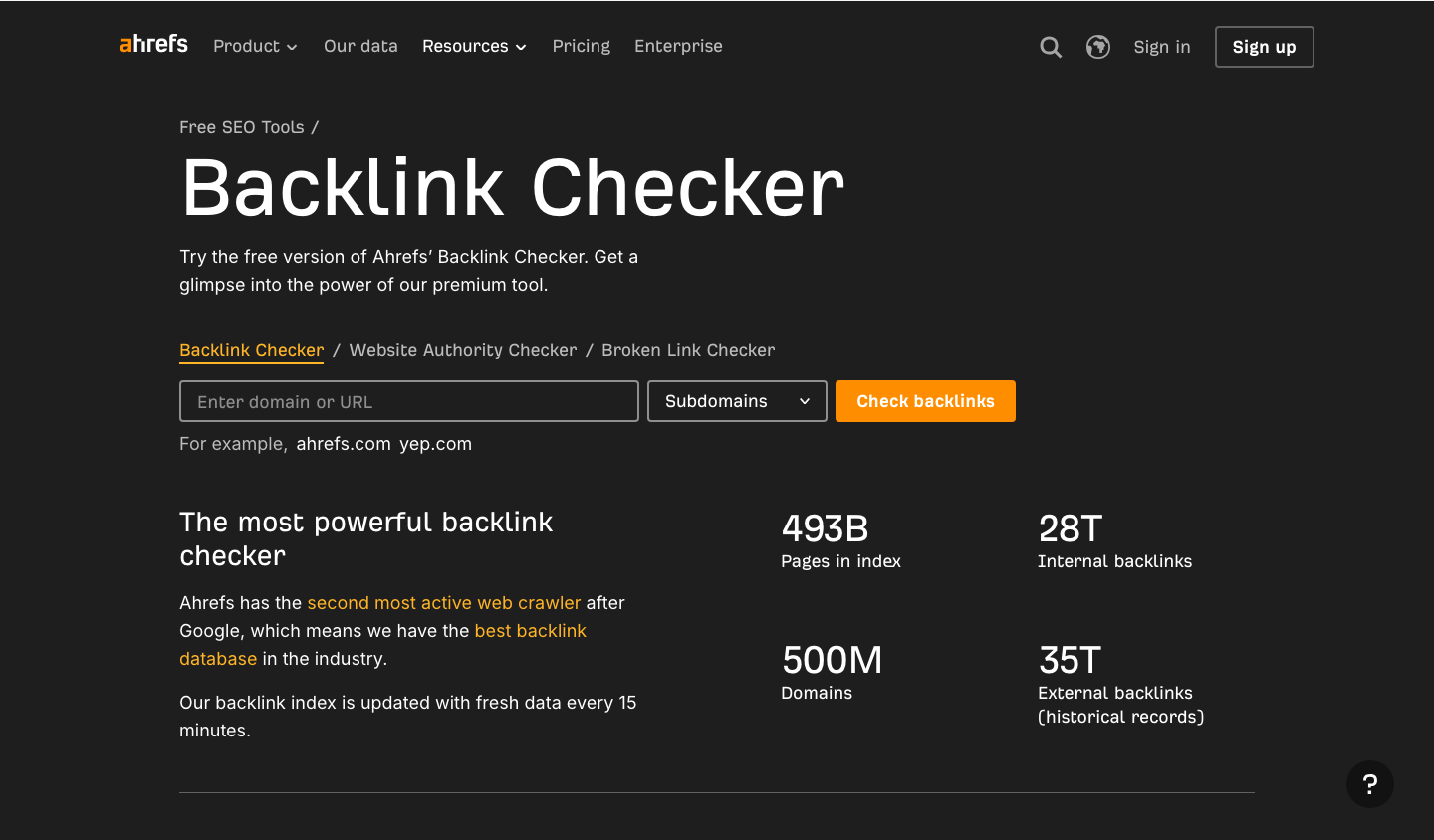
Task: Click the Sign in link
Action: (x=1162, y=47)
